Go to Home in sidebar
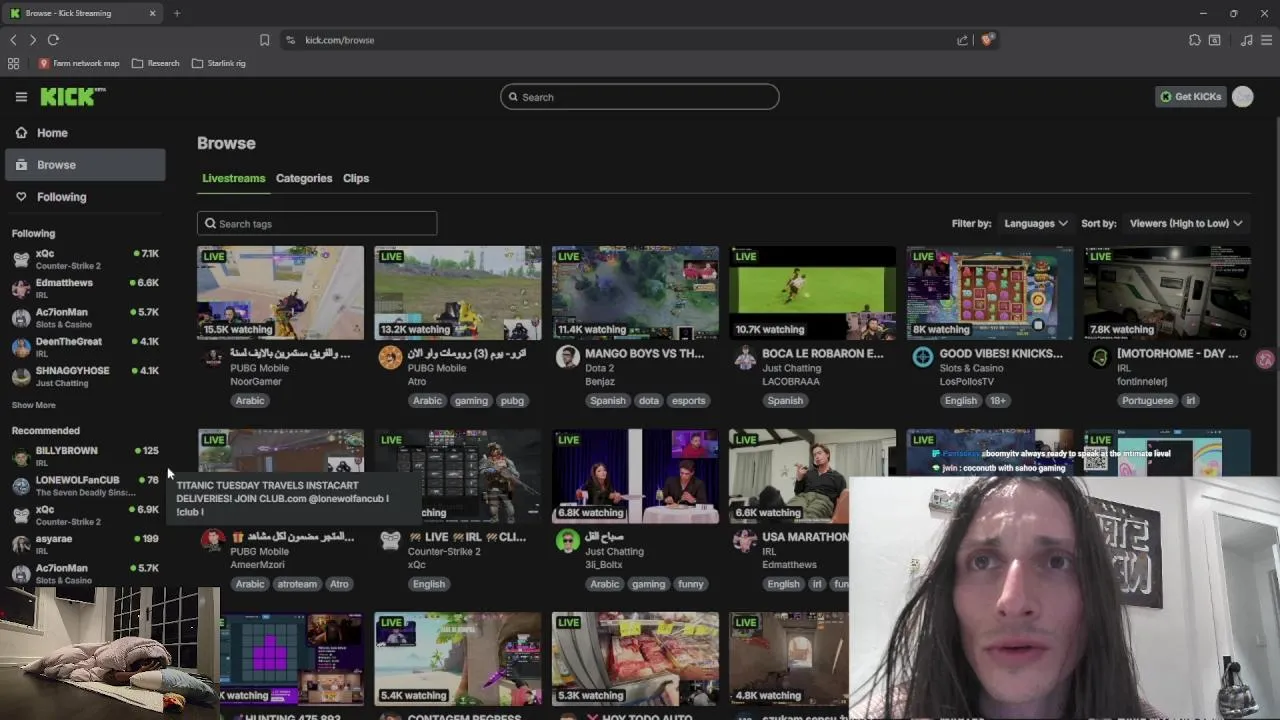This screenshot has height=720, width=1280. pos(85,133)
